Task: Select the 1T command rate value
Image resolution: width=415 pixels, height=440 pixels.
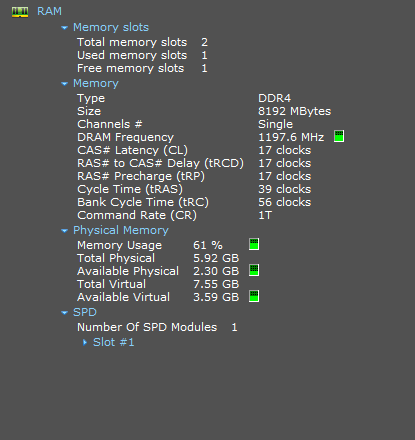Action: pyautogui.click(x=265, y=215)
